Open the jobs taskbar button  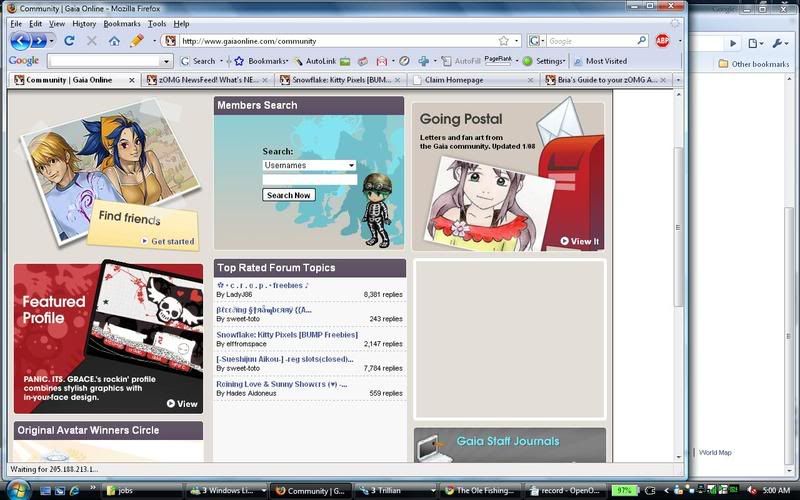(142, 491)
